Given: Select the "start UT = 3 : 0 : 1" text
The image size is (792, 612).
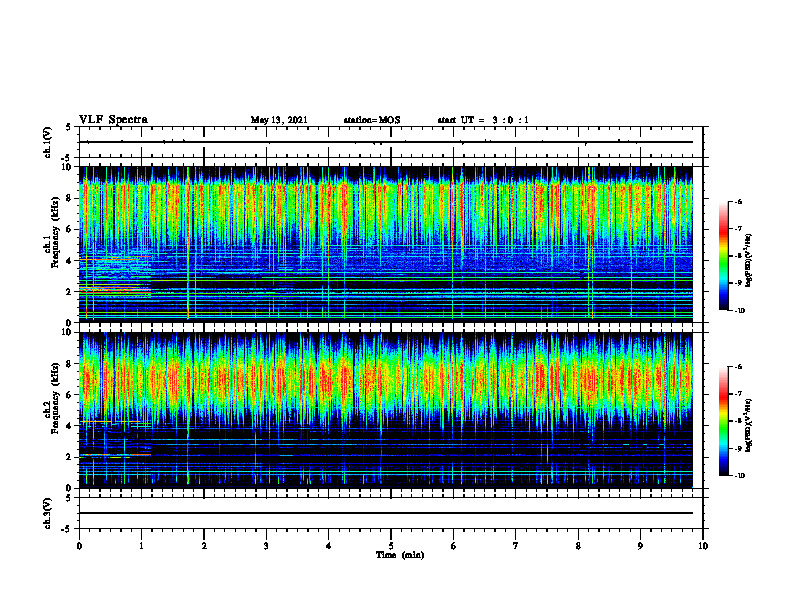Looking at the screenshot, I should tap(483, 120).
